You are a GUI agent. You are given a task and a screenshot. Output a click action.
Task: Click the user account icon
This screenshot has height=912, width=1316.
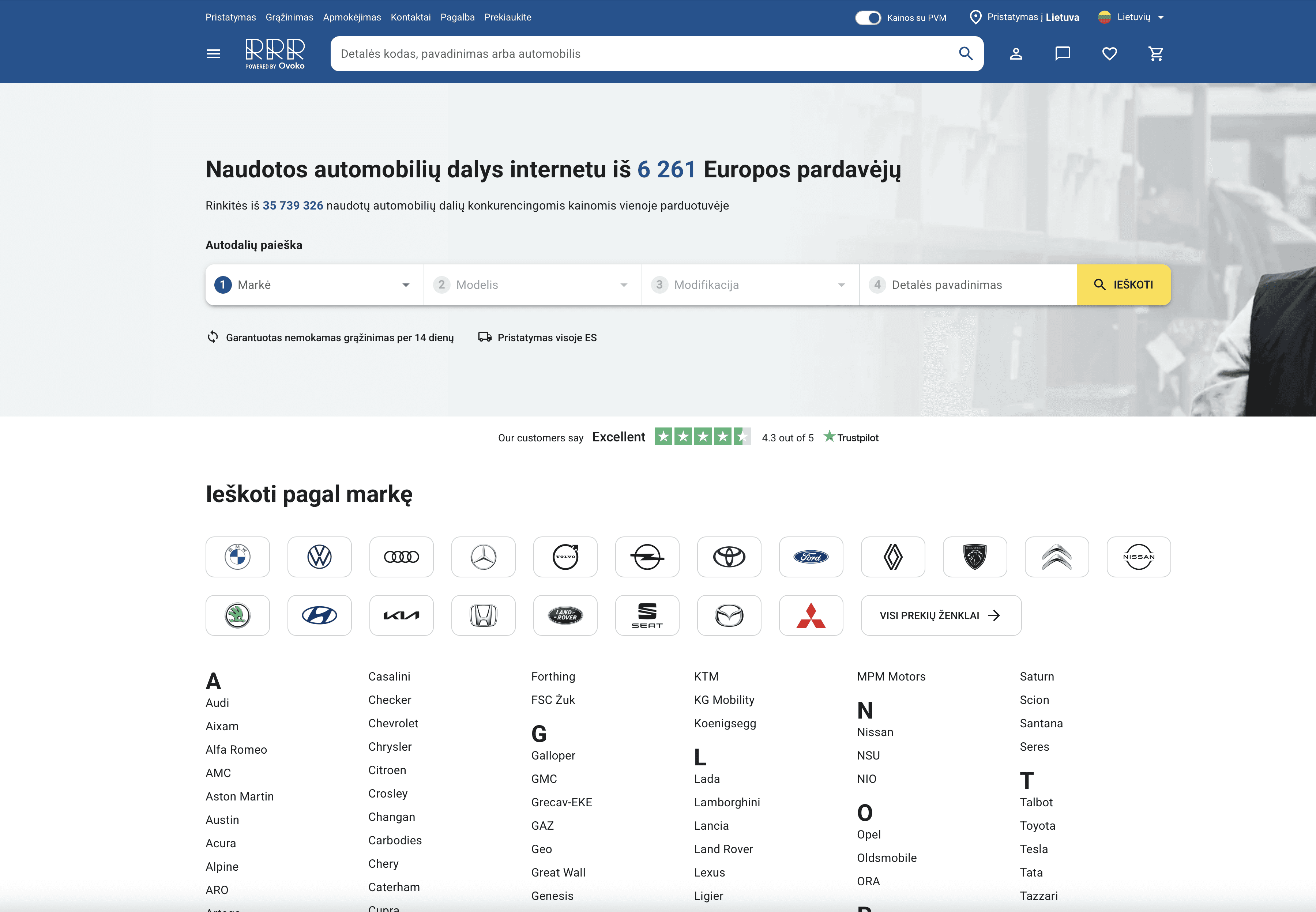click(x=1015, y=54)
